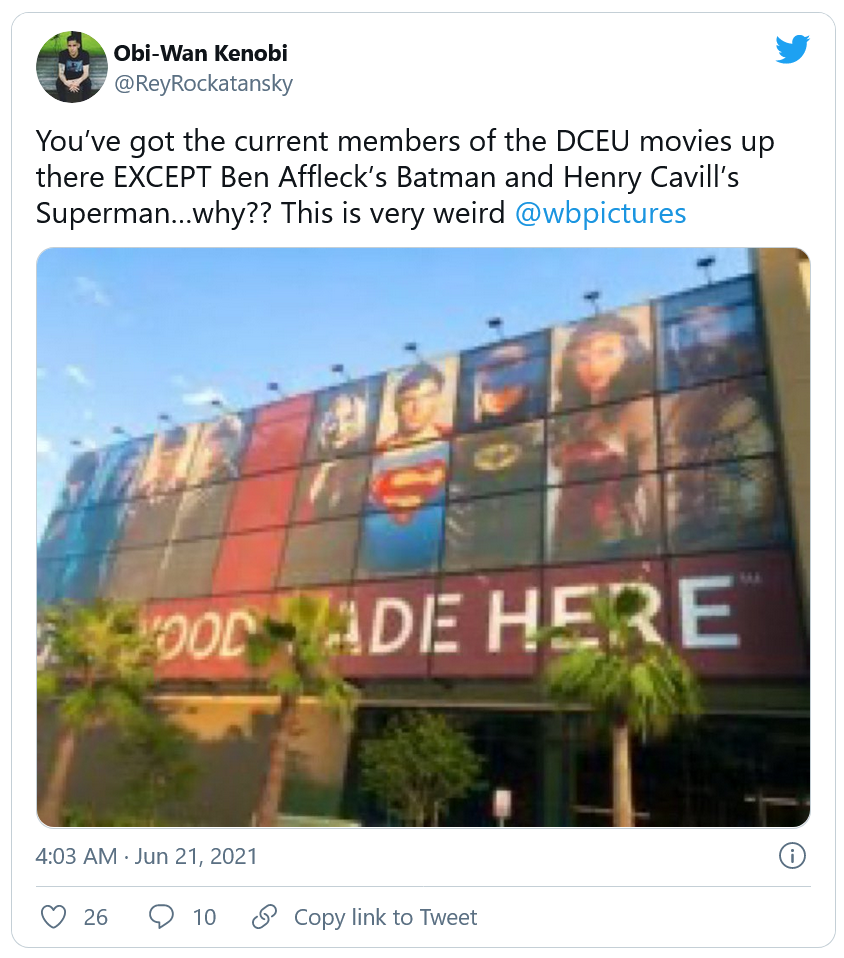844x958 pixels.
Task: Follow the @wbpictures mention link
Action: pos(600,213)
